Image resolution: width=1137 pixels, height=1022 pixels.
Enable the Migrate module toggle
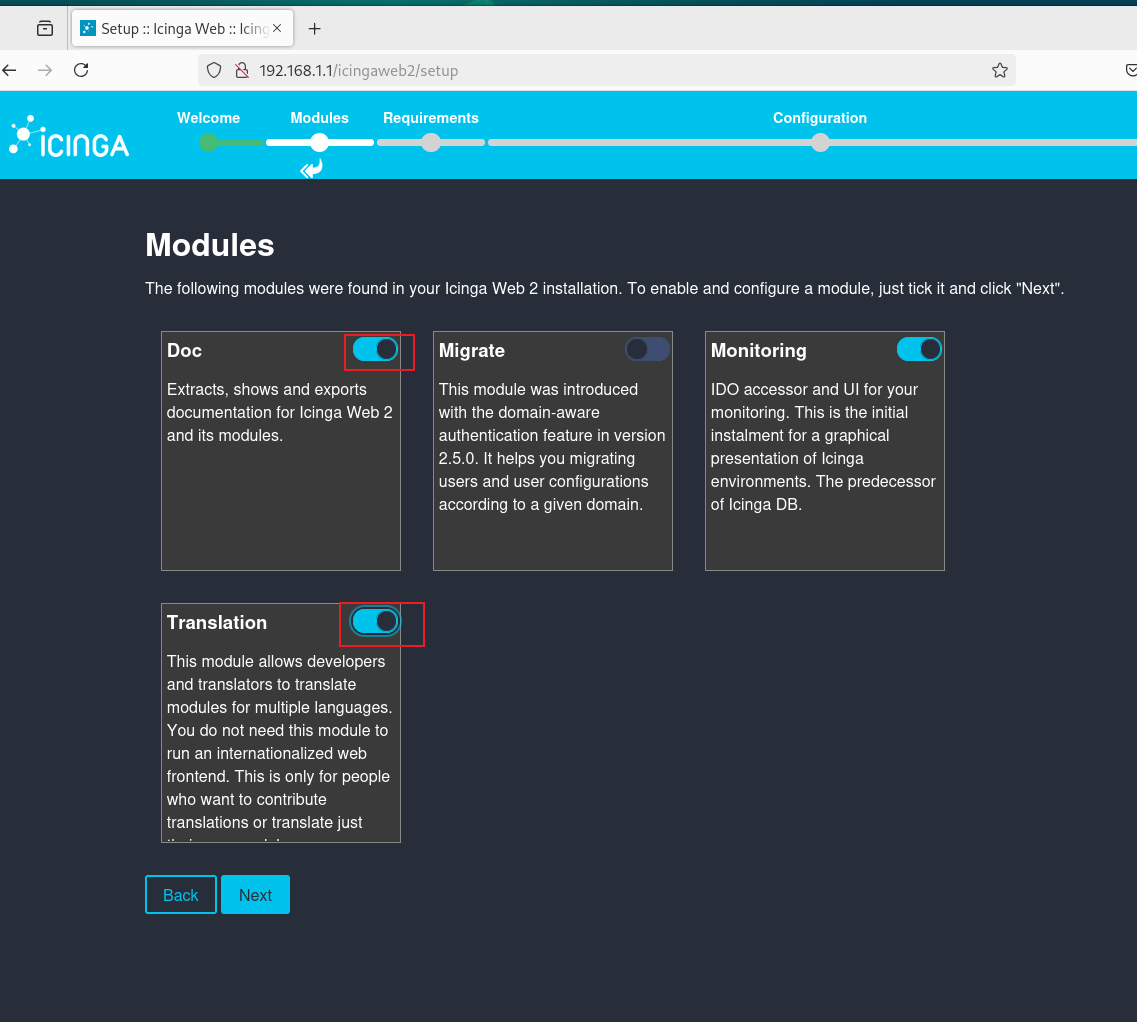coord(647,350)
